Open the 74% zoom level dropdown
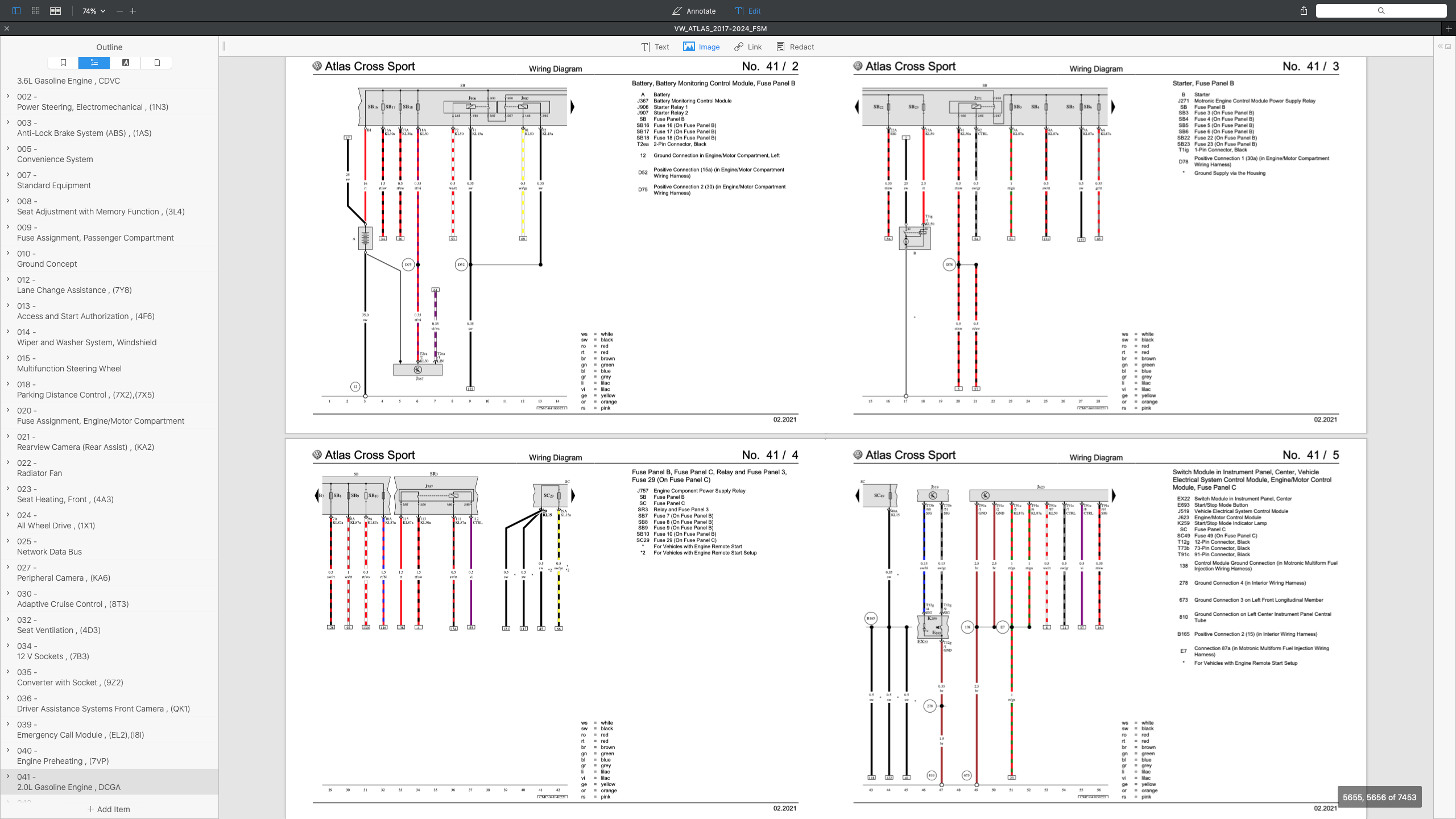1456x819 pixels. coord(94,11)
